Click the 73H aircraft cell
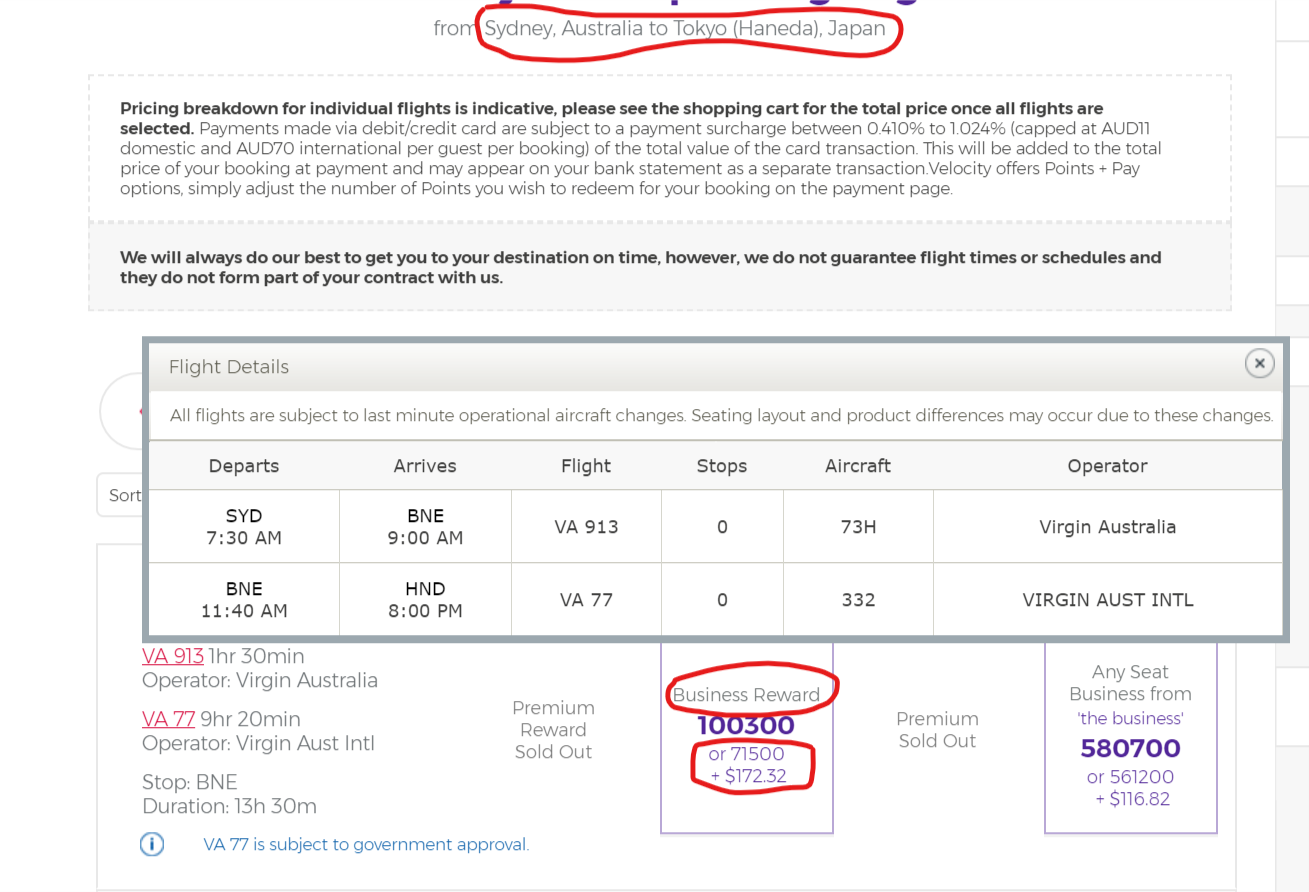The height and width of the screenshot is (892, 1309). click(x=858, y=527)
